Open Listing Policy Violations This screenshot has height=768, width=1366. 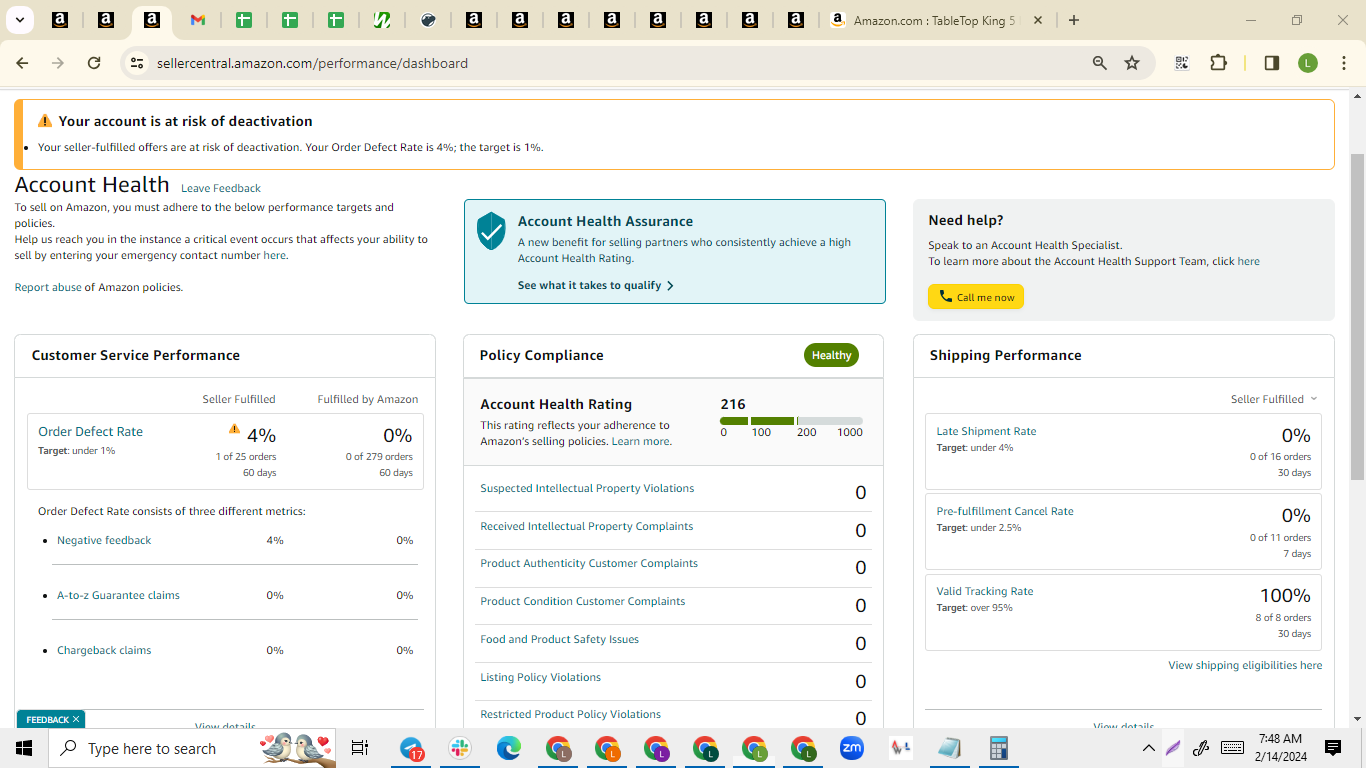pyautogui.click(x=540, y=677)
